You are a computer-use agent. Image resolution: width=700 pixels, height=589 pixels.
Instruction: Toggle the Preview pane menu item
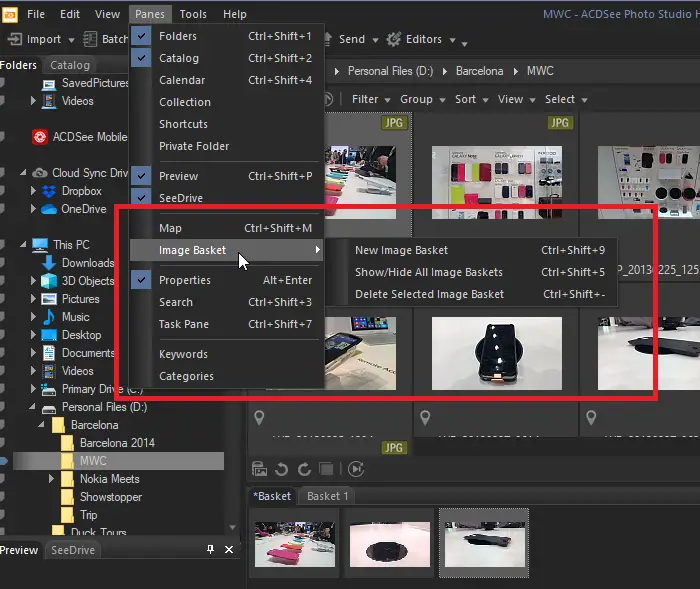(x=227, y=176)
